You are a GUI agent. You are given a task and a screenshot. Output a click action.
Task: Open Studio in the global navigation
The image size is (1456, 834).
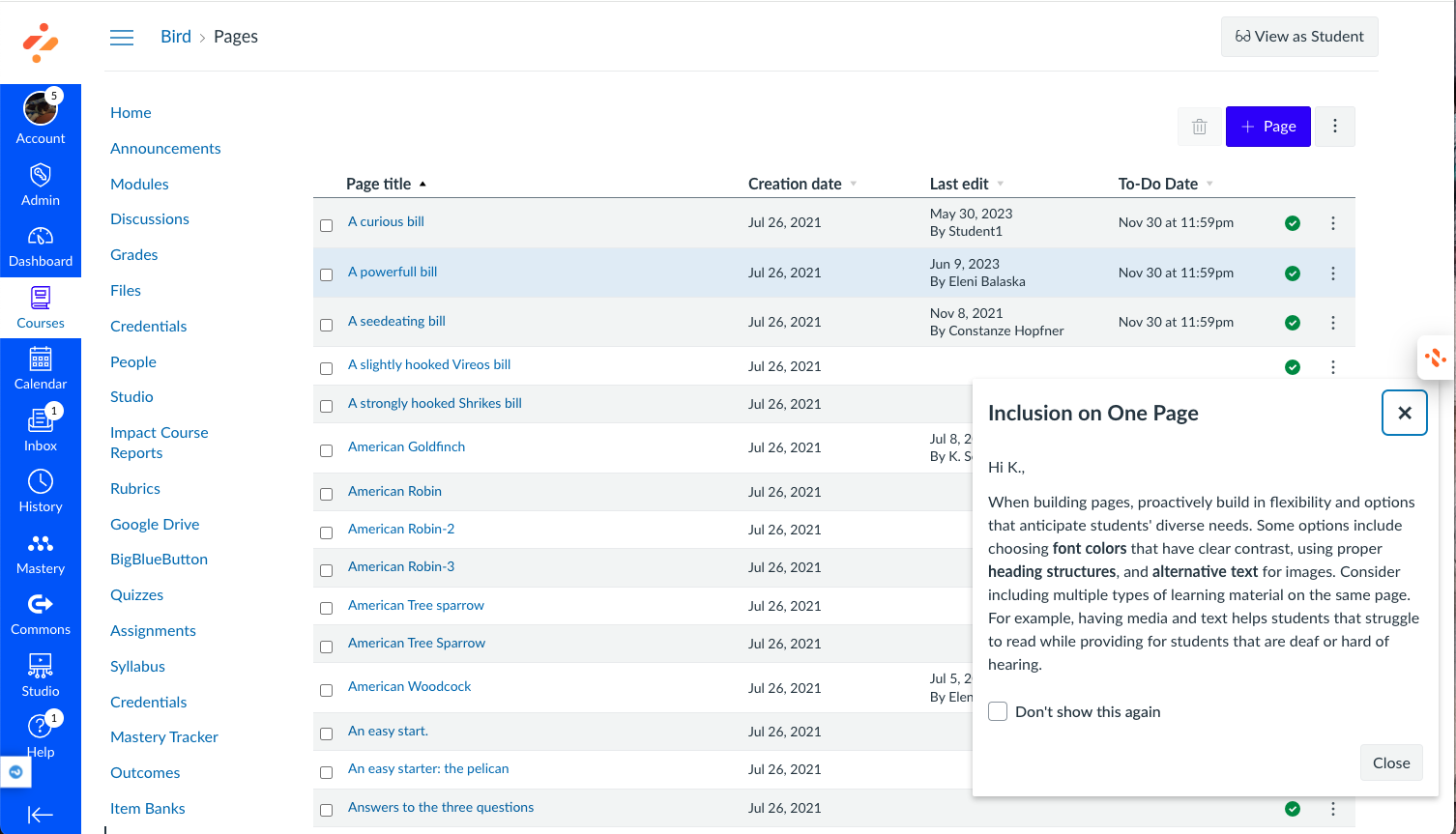pos(41,676)
